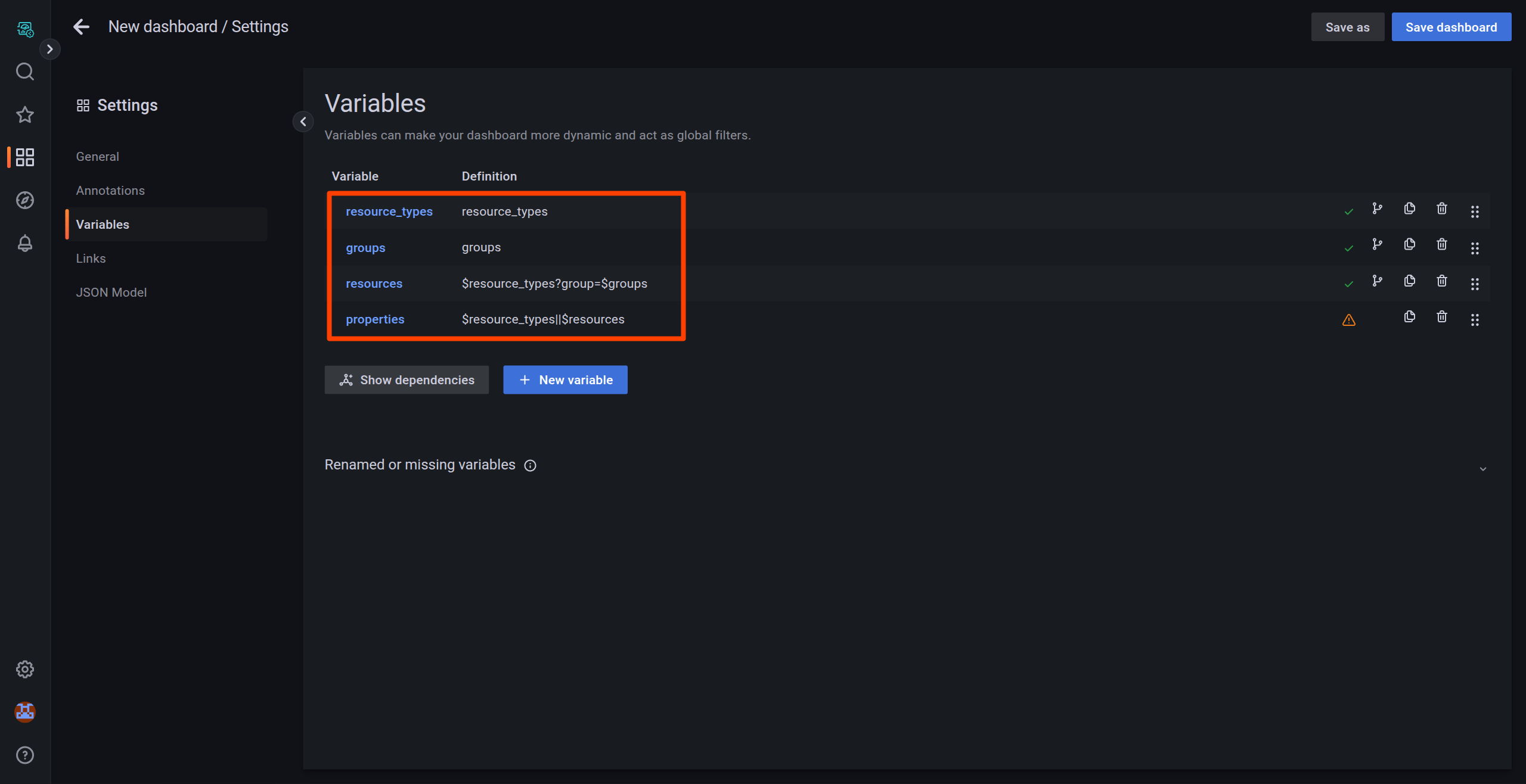Duplicate the resource_types variable
Image resolution: width=1526 pixels, height=784 pixels.
click(x=1409, y=209)
